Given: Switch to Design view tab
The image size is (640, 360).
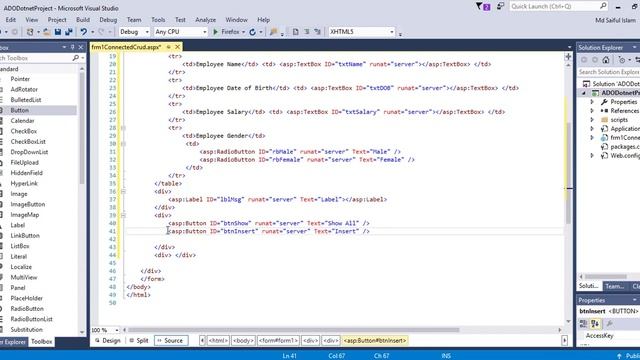Looking at the screenshot, I should click(108, 340).
